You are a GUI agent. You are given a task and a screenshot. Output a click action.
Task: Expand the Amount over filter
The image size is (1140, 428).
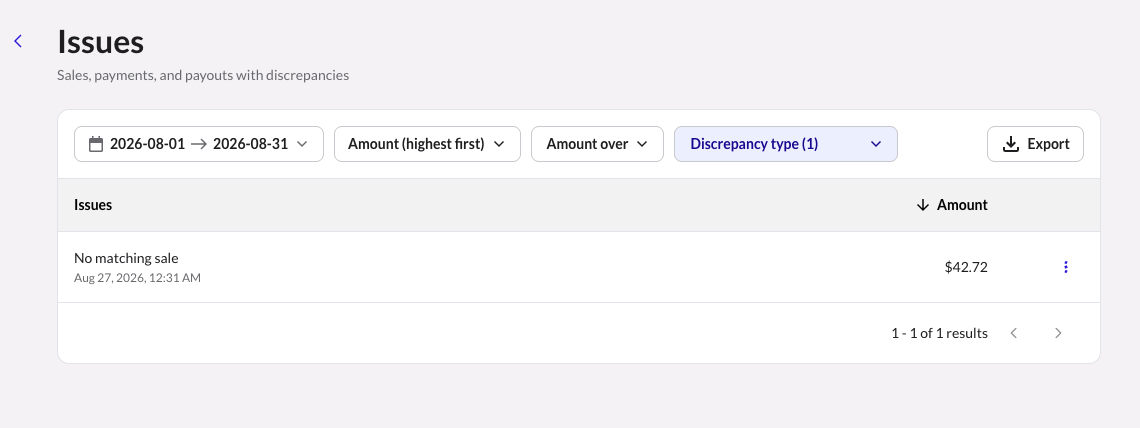[597, 144]
